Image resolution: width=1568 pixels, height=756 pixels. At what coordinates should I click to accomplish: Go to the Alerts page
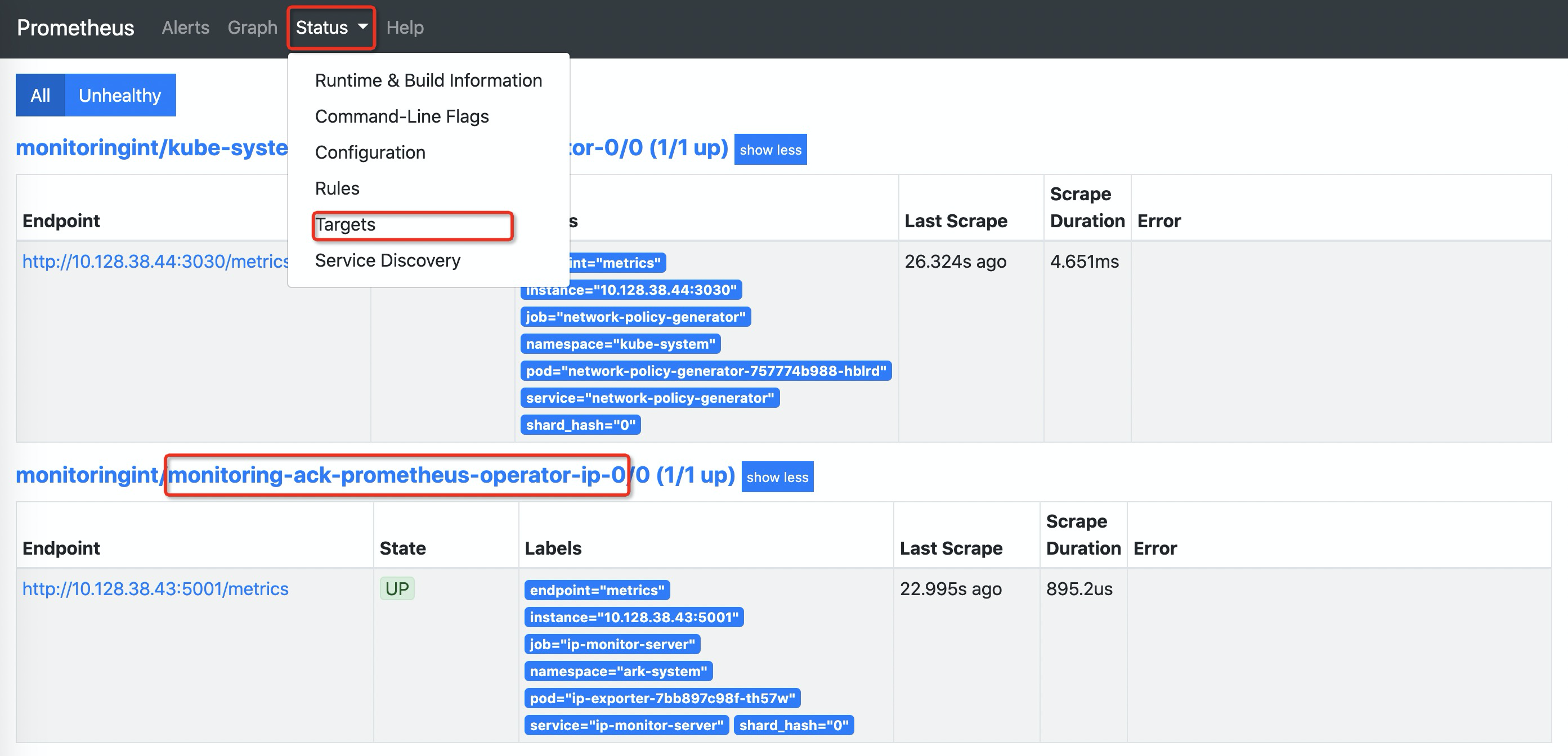pos(185,28)
